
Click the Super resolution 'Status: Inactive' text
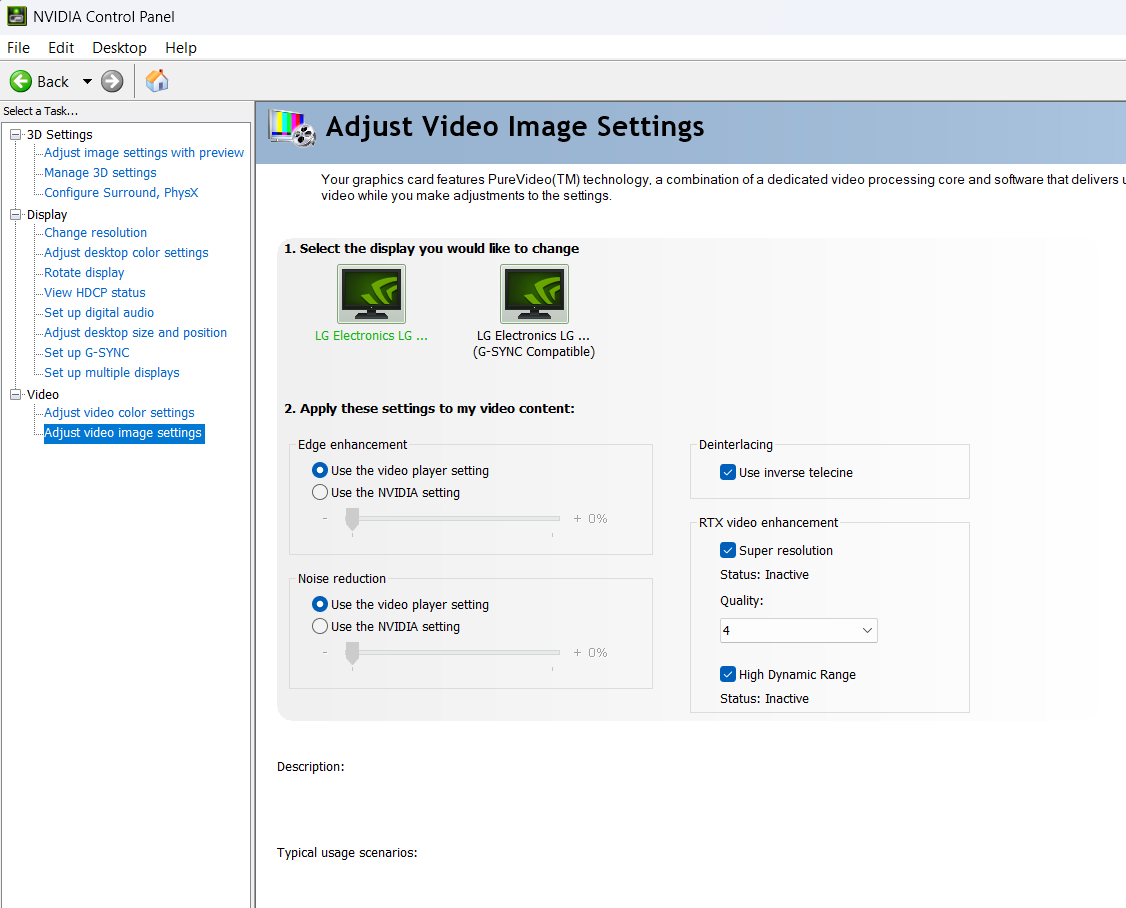tap(764, 575)
